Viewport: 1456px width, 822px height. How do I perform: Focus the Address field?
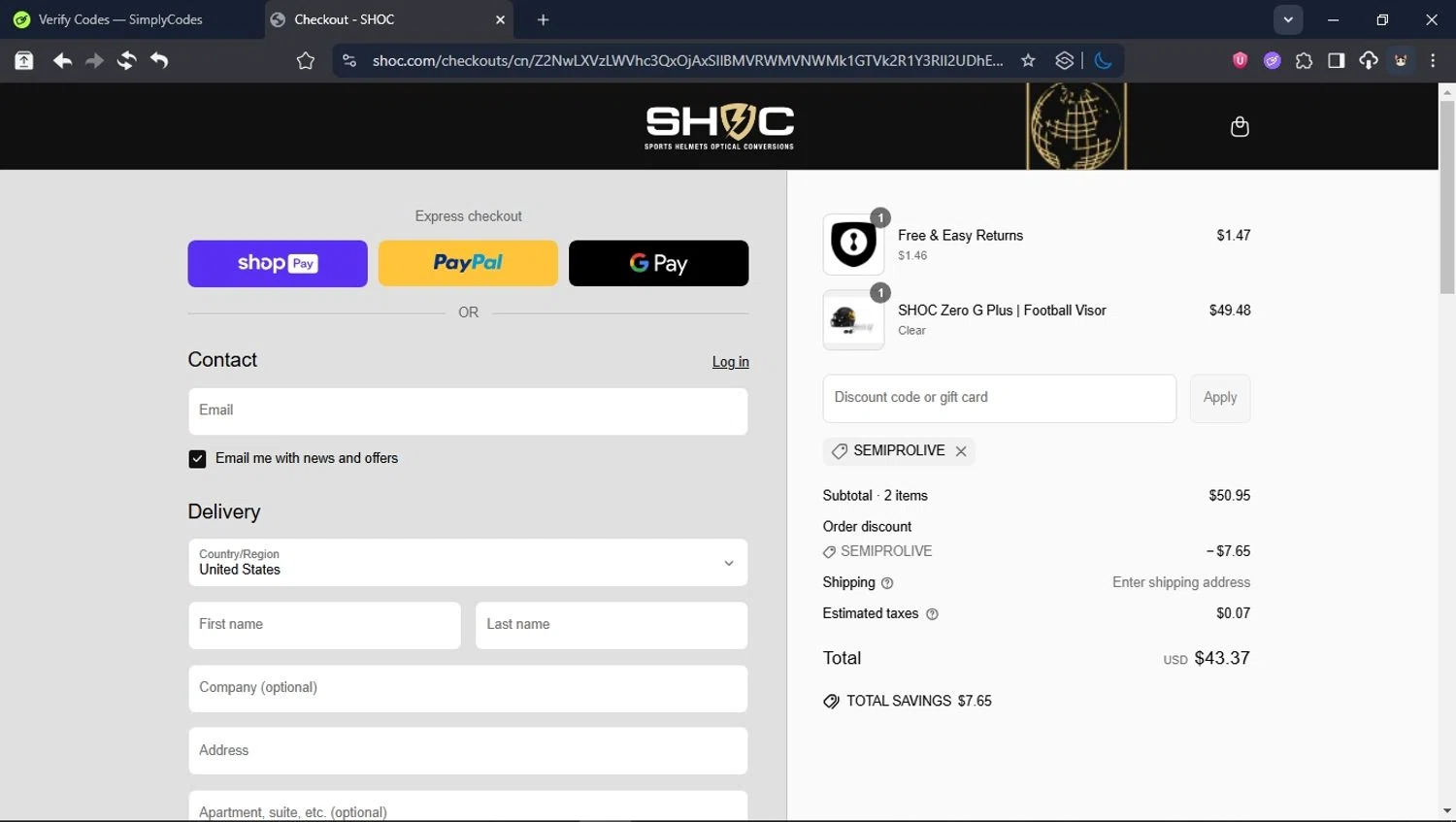(x=468, y=751)
